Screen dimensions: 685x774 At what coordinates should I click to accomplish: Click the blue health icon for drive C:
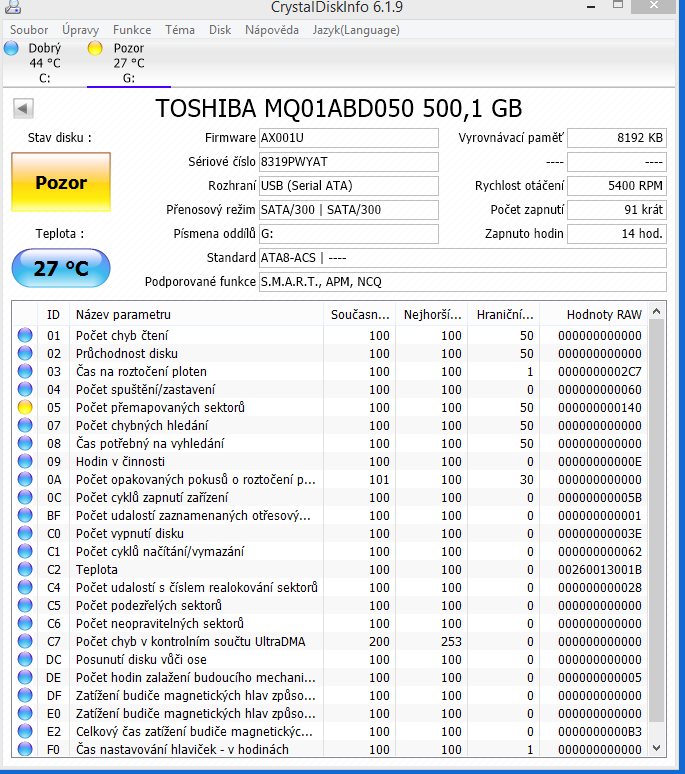click(11, 48)
